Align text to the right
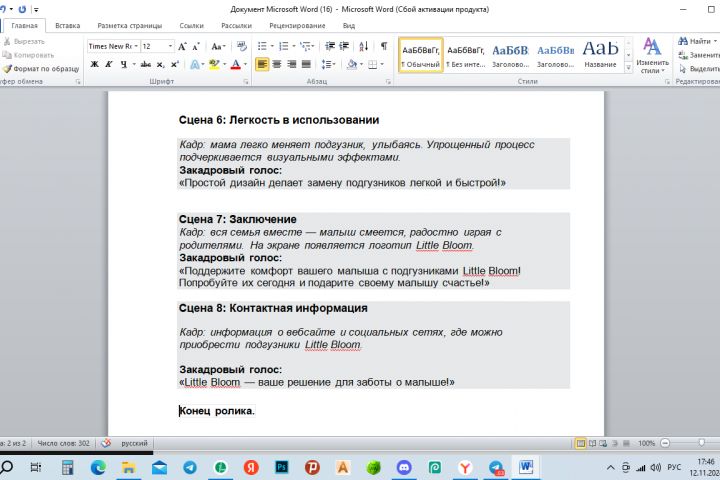 292,64
